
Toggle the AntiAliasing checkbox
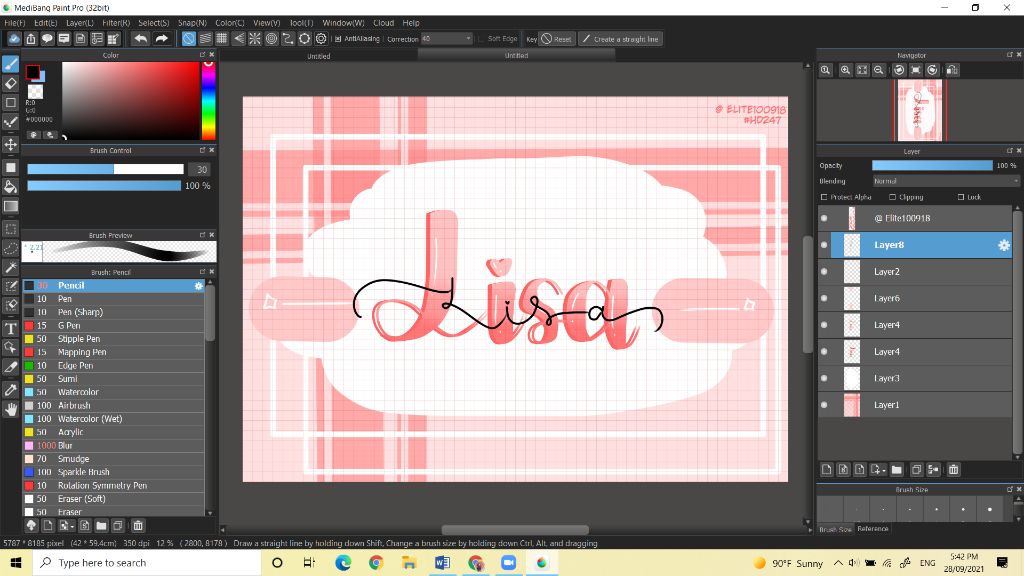338,39
